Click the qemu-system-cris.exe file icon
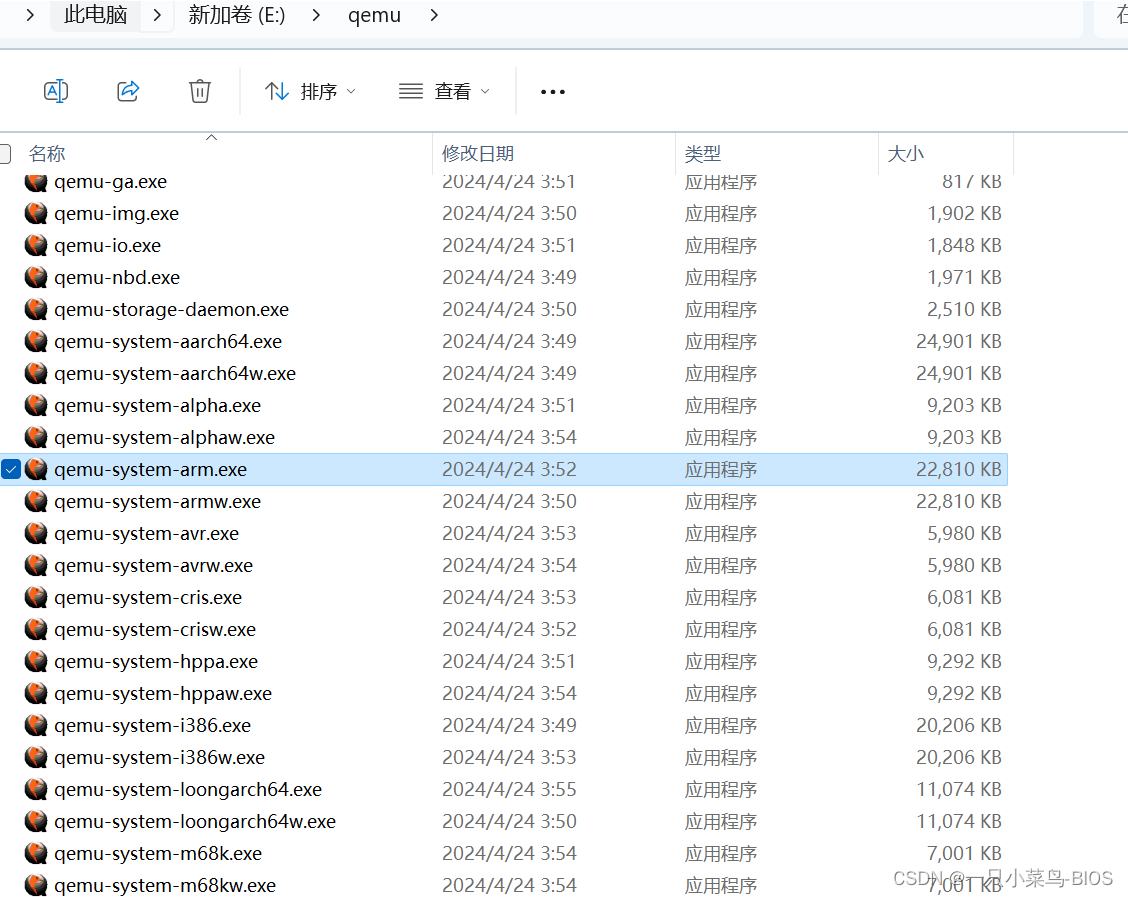1128x897 pixels. 36,598
